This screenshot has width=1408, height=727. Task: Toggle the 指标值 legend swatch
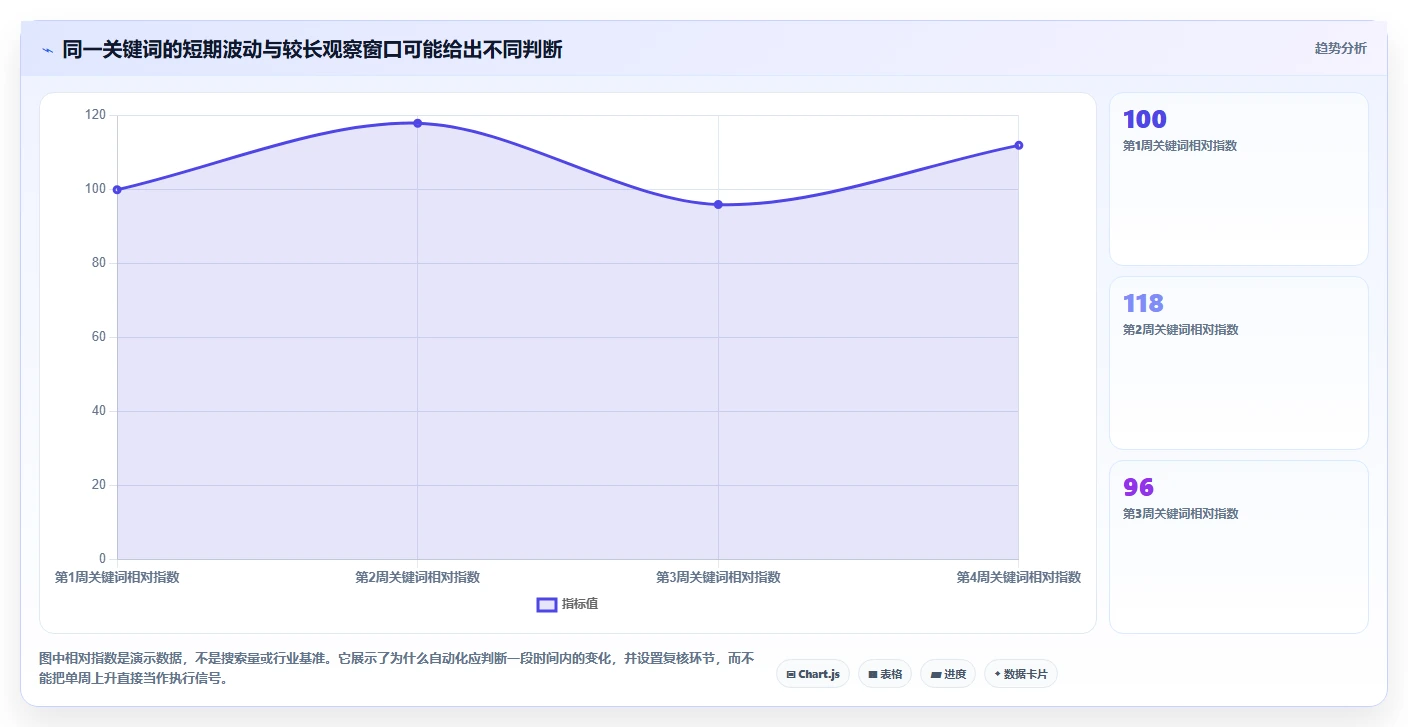[x=547, y=604]
